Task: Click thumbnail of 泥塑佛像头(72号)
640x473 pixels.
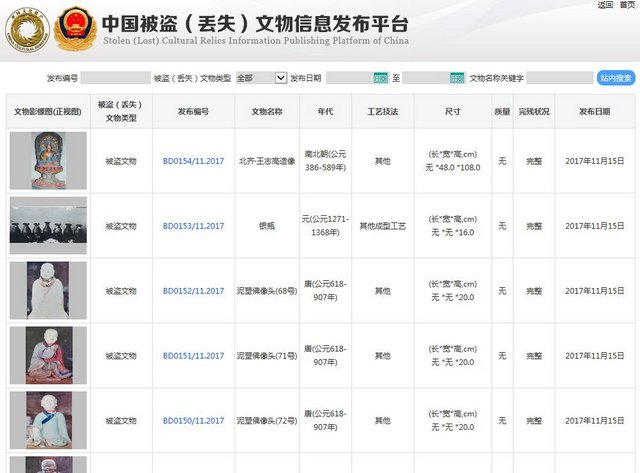Action: point(48,420)
